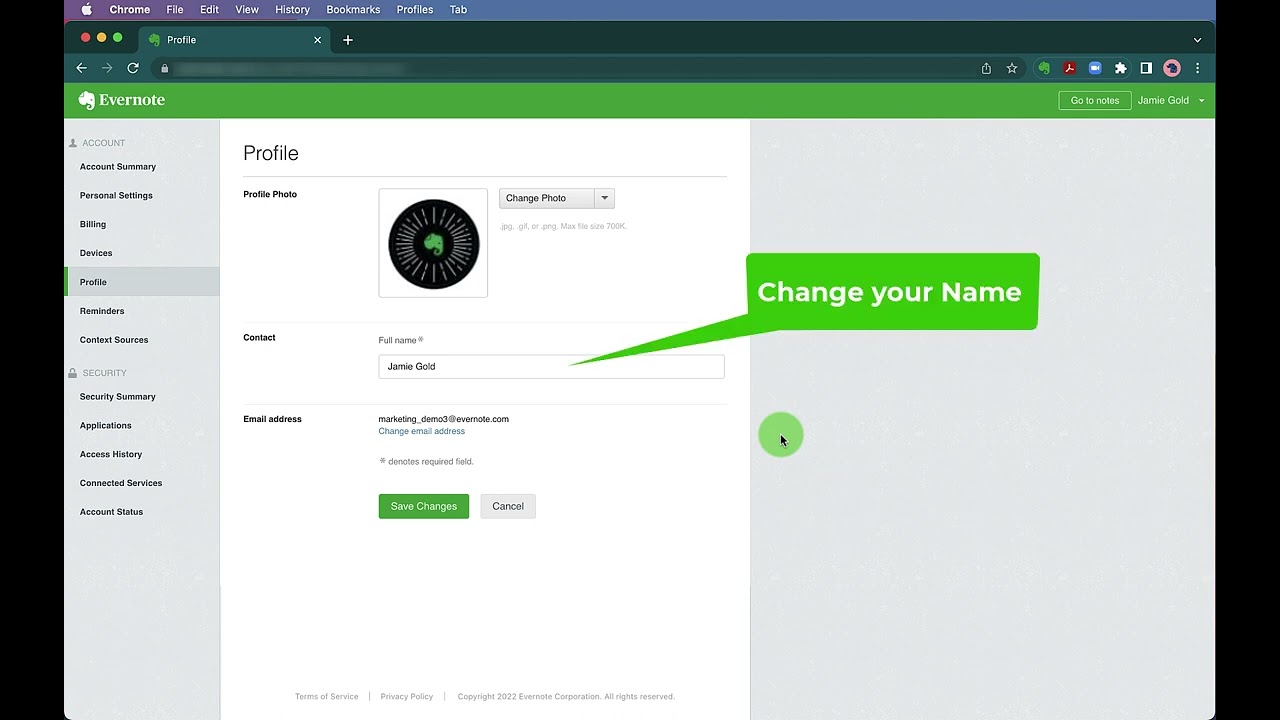Open the File menu
Viewport: 1280px width, 720px height.
(x=175, y=9)
